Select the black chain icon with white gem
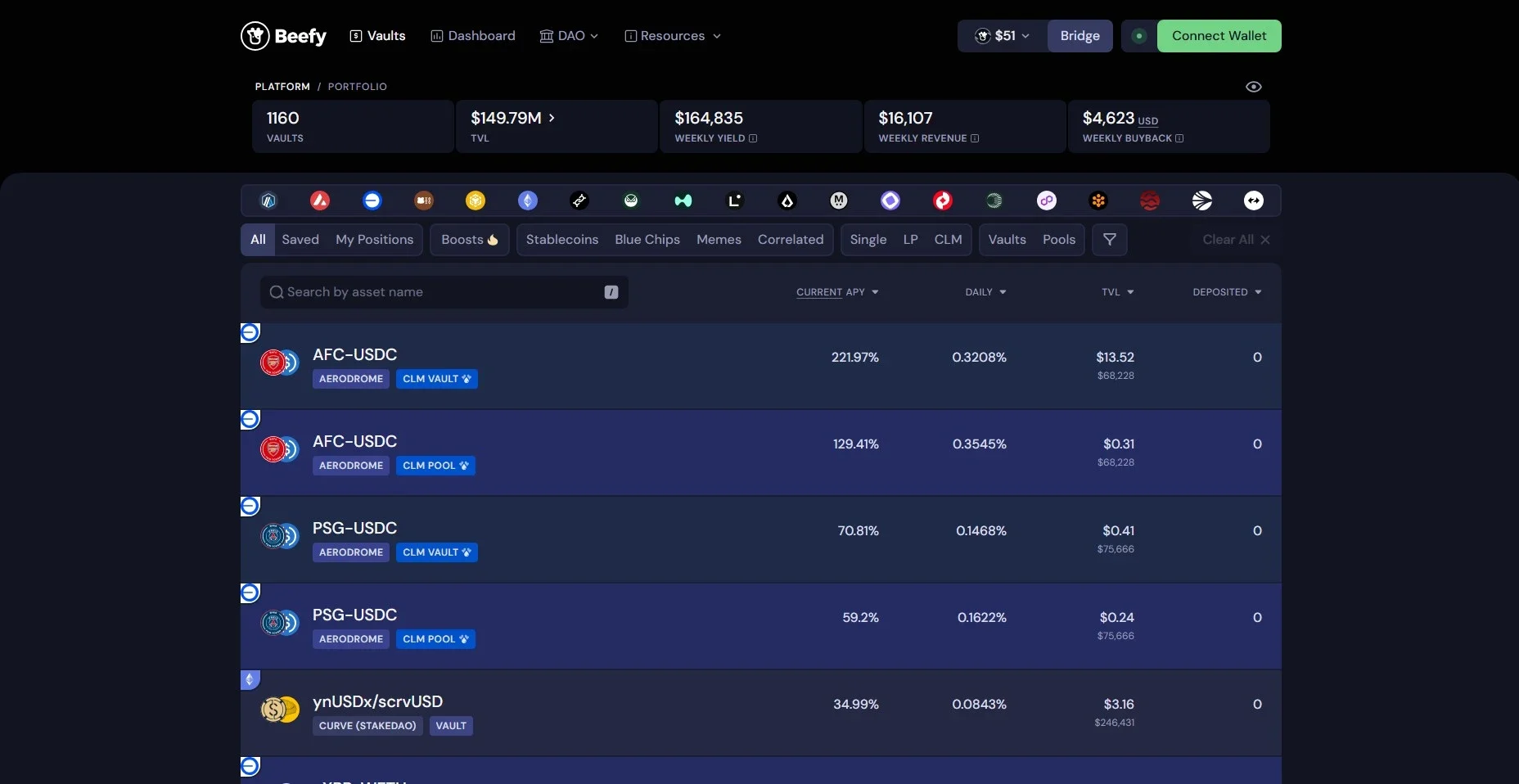This screenshot has width=1519, height=784. click(787, 201)
